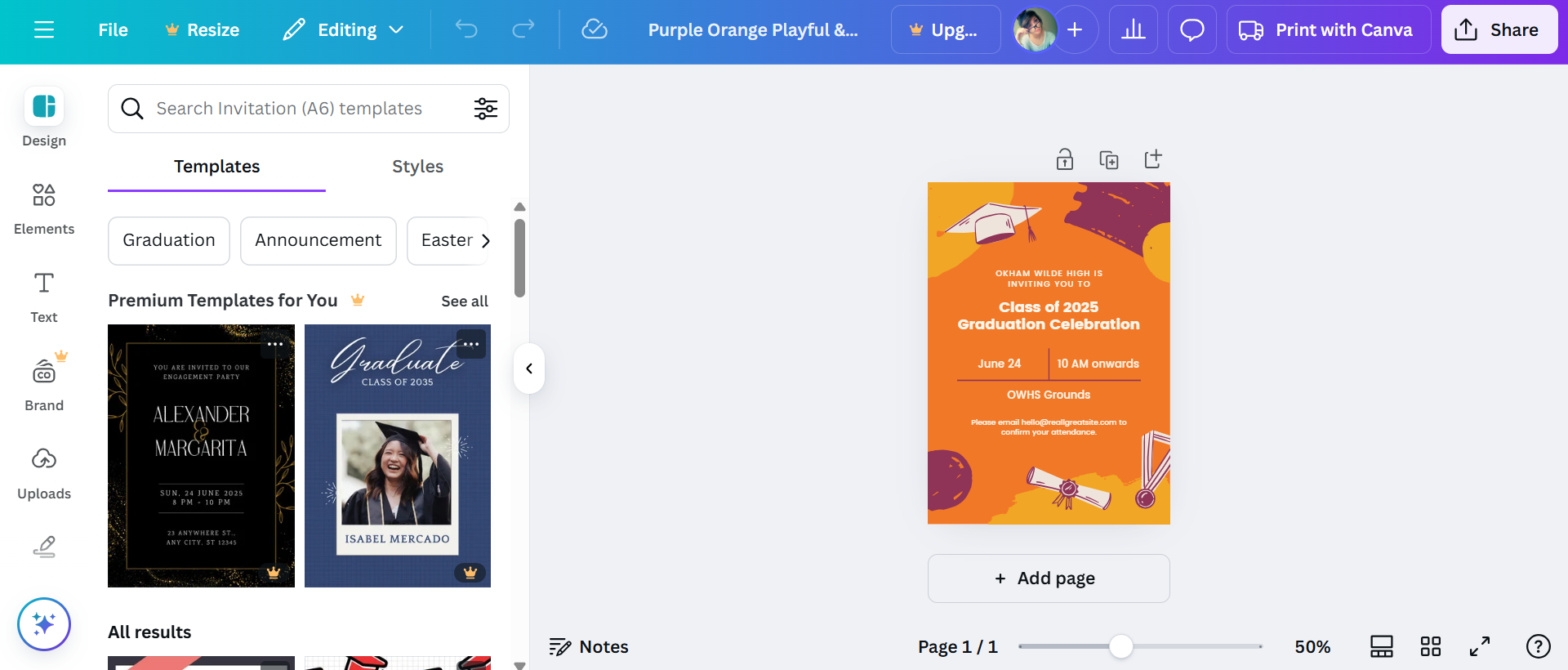Click the zoom slider handle
1568x670 pixels.
click(x=1121, y=646)
